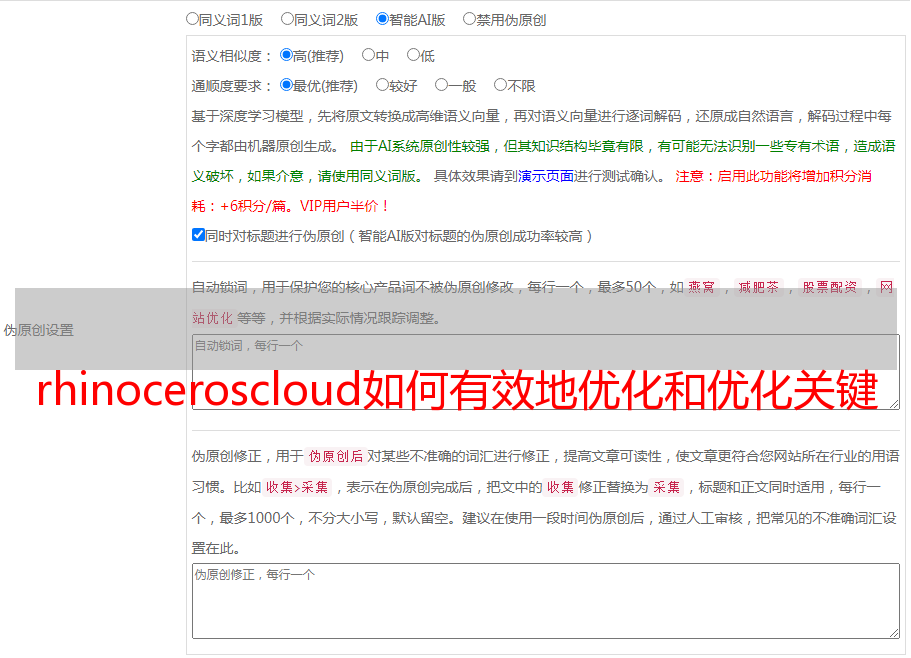Click the 减肥茶 example tag
The width and height of the screenshot is (911, 658).
(x=759, y=287)
